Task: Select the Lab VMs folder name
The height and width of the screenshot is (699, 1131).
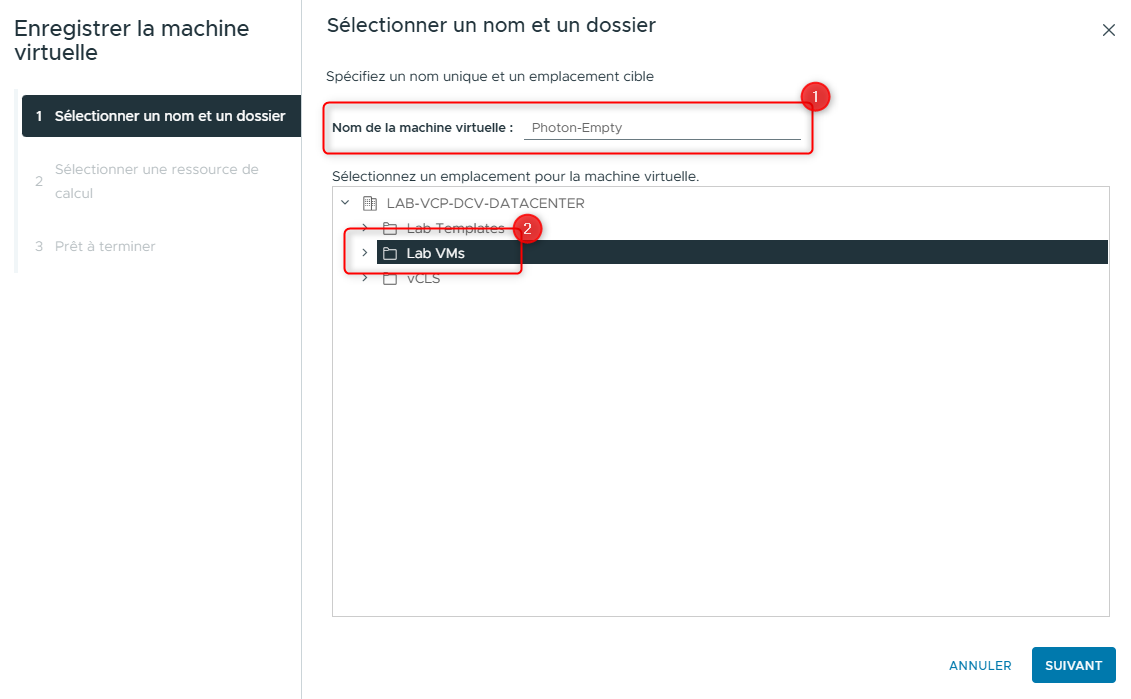Action: [435, 253]
